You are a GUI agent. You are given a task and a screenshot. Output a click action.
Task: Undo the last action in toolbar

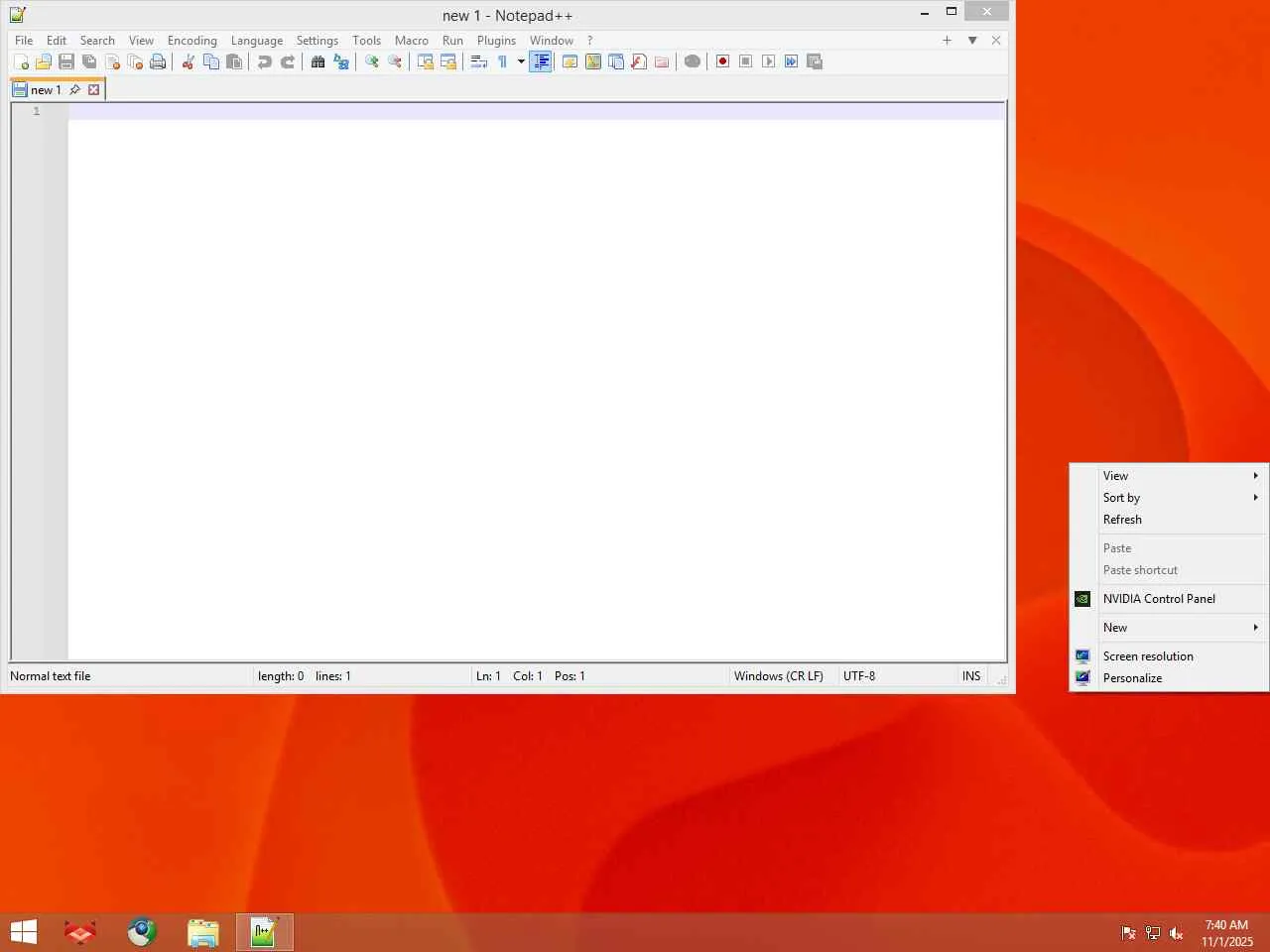tap(264, 61)
